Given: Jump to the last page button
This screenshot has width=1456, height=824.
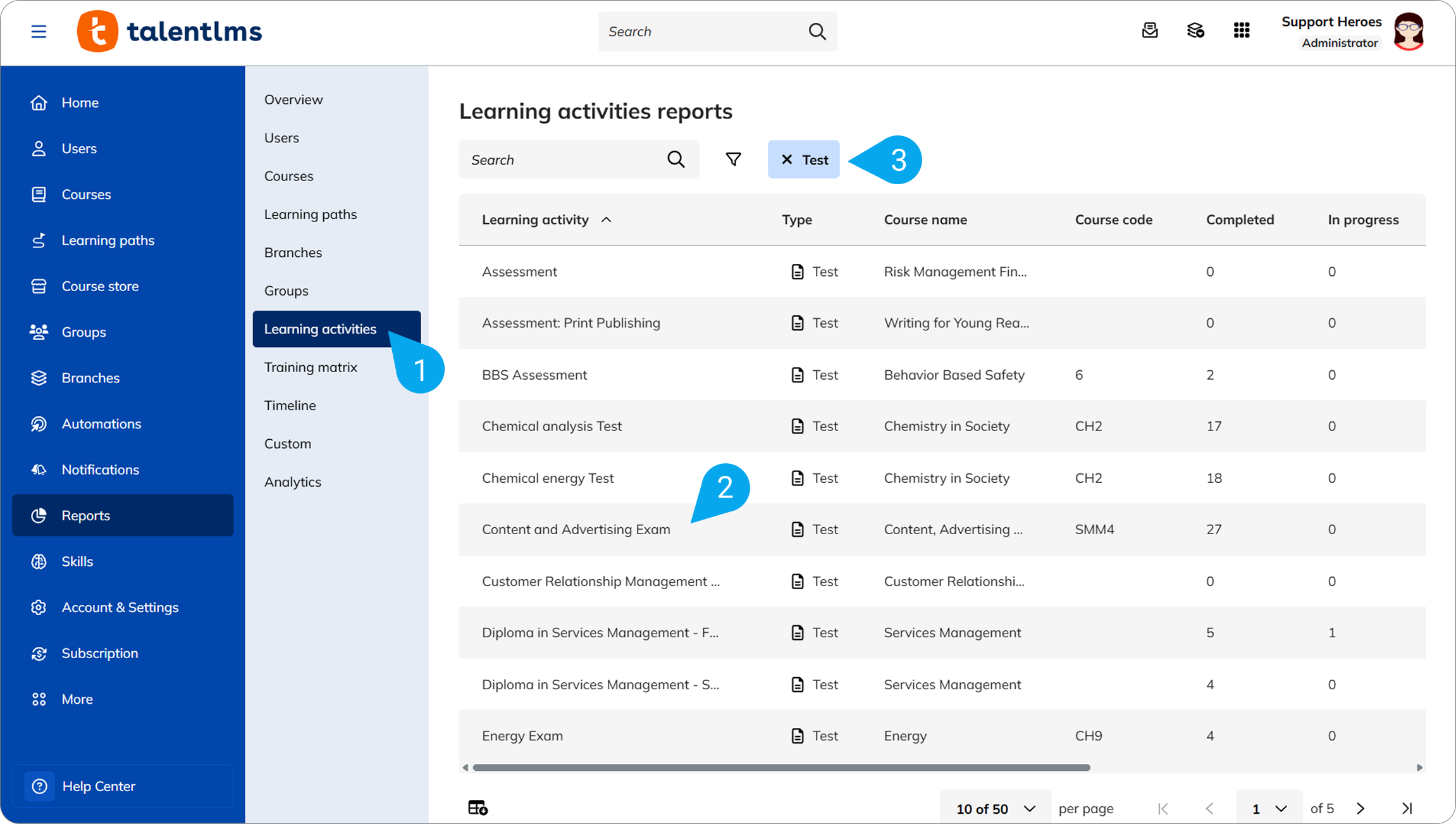Looking at the screenshot, I should click(1407, 808).
